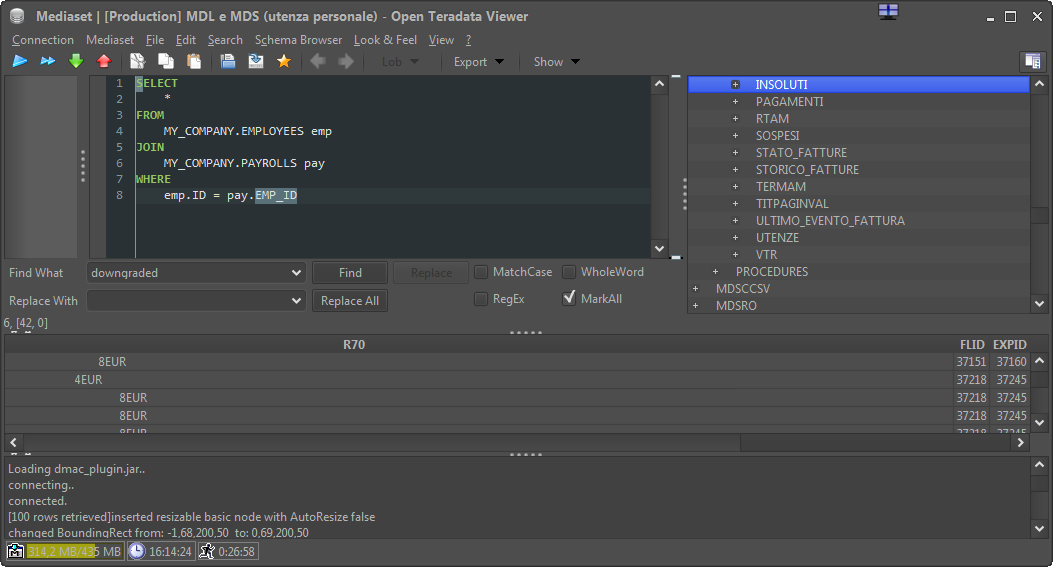The width and height of the screenshot is (1053, 567).
Task: Click the application icon in title bar
Action: tap(17, 16)
